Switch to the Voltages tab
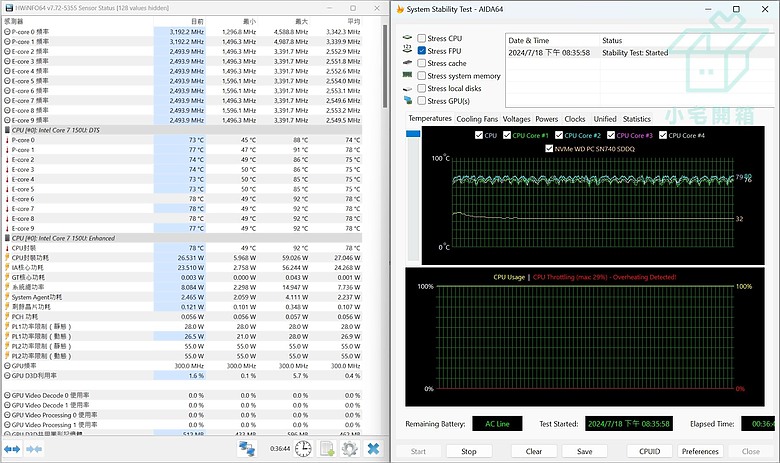The image size is (780, 463). coord(516,119)
